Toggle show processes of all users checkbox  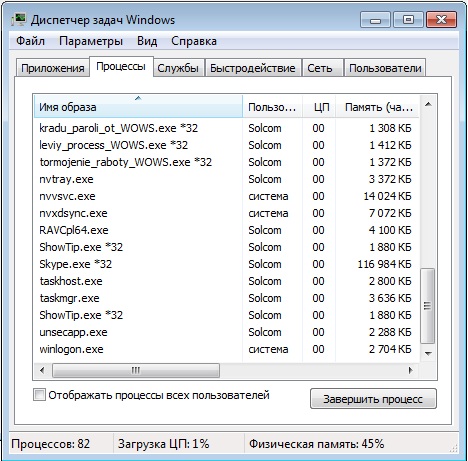39,395
